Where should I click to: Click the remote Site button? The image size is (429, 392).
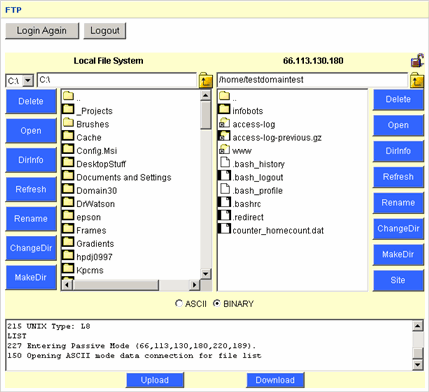click(x=398, y=280)
